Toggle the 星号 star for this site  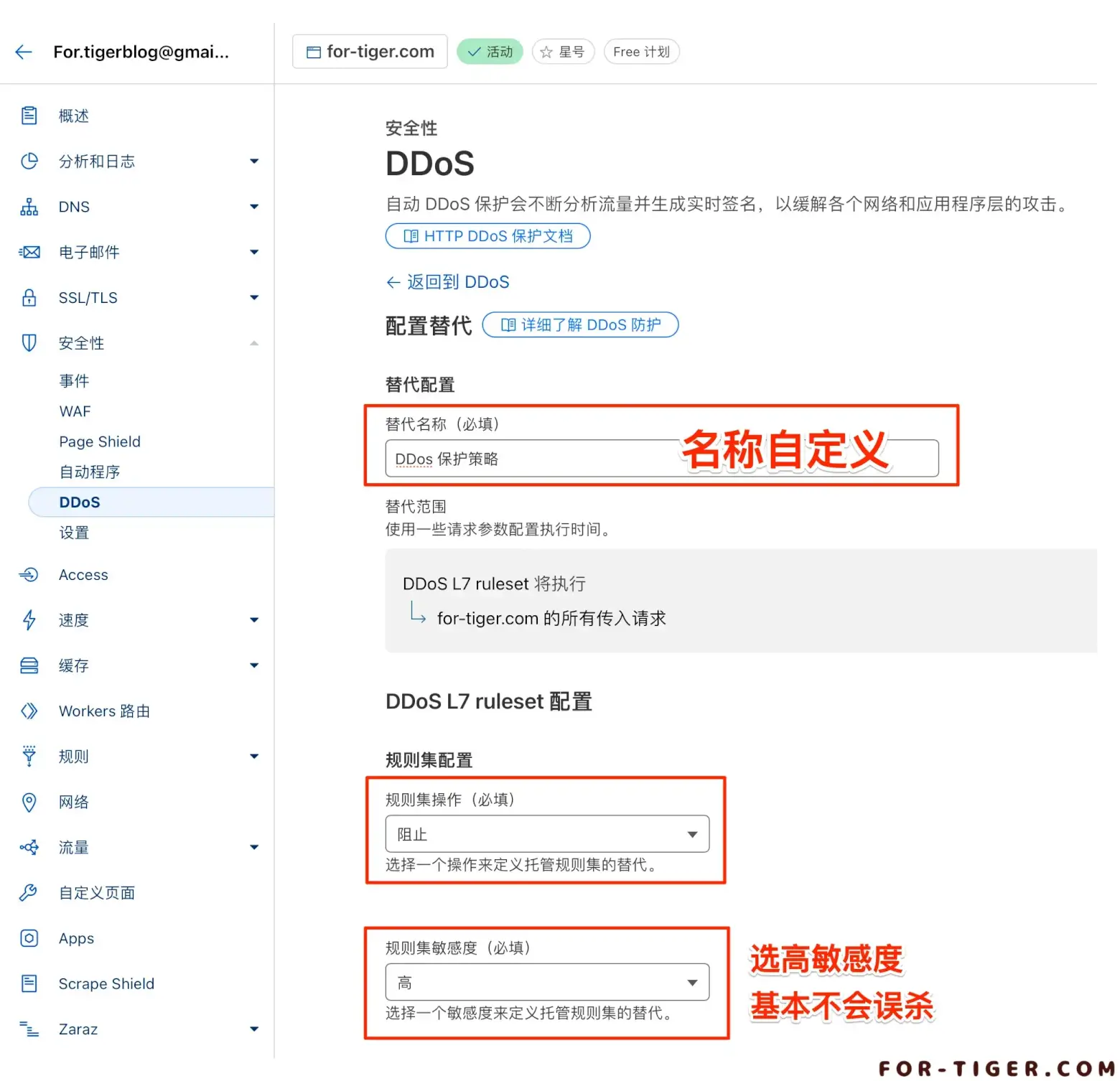point(563,52)
